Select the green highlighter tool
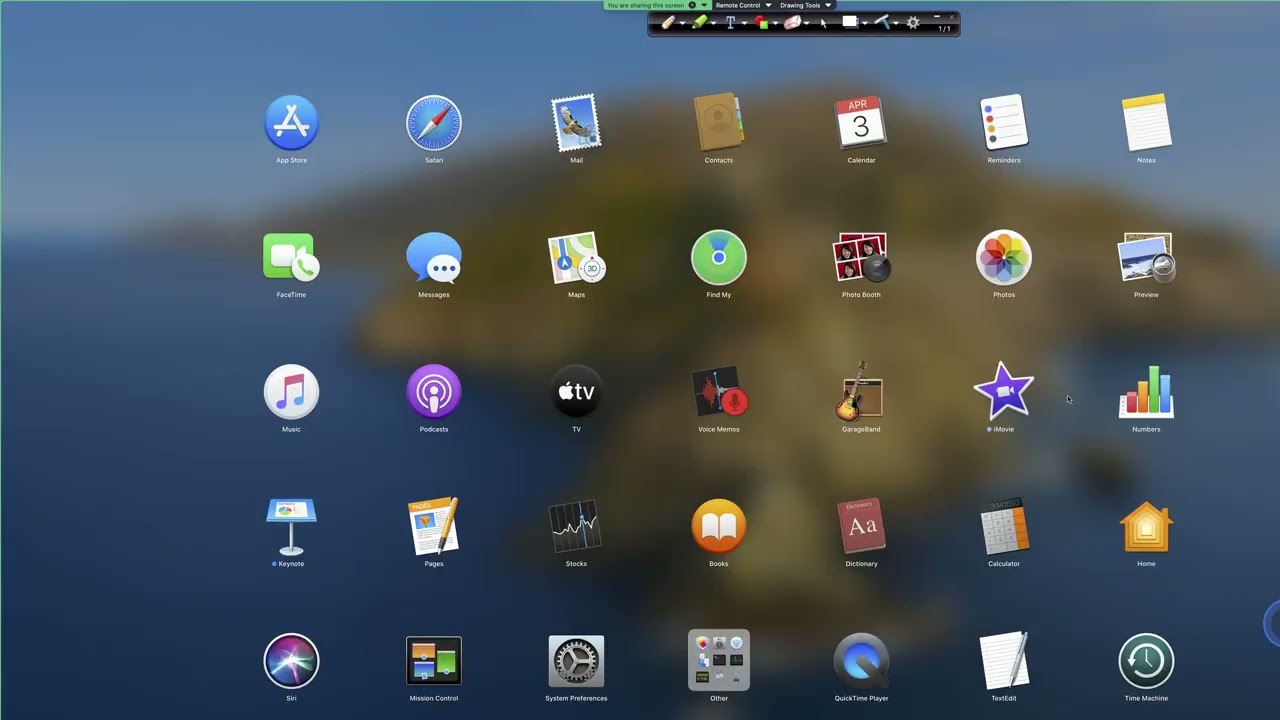The image size is (1280, 720). pyautogui.click(x=699, y=22)
